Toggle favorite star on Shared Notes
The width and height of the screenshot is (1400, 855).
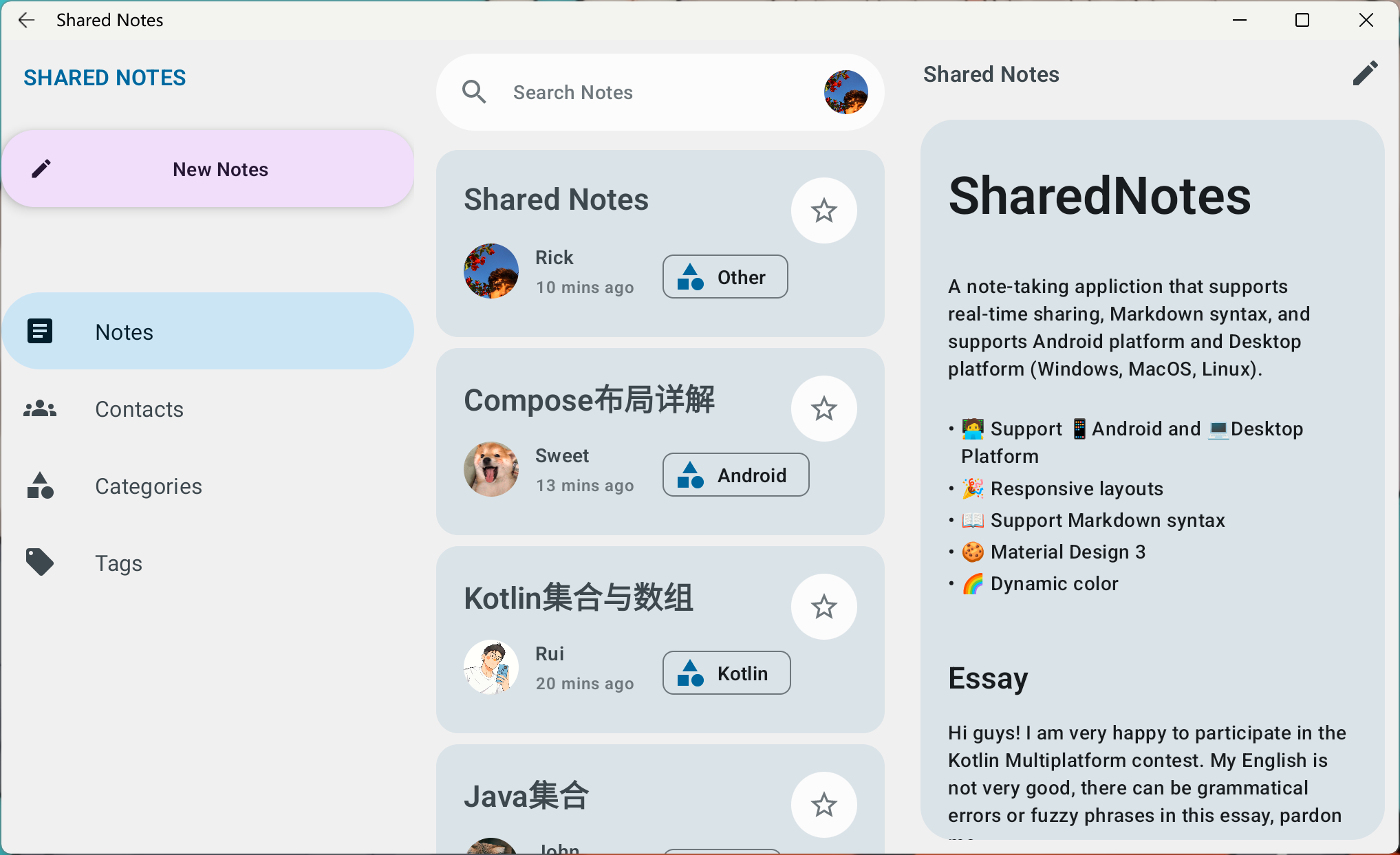point(825,210)
